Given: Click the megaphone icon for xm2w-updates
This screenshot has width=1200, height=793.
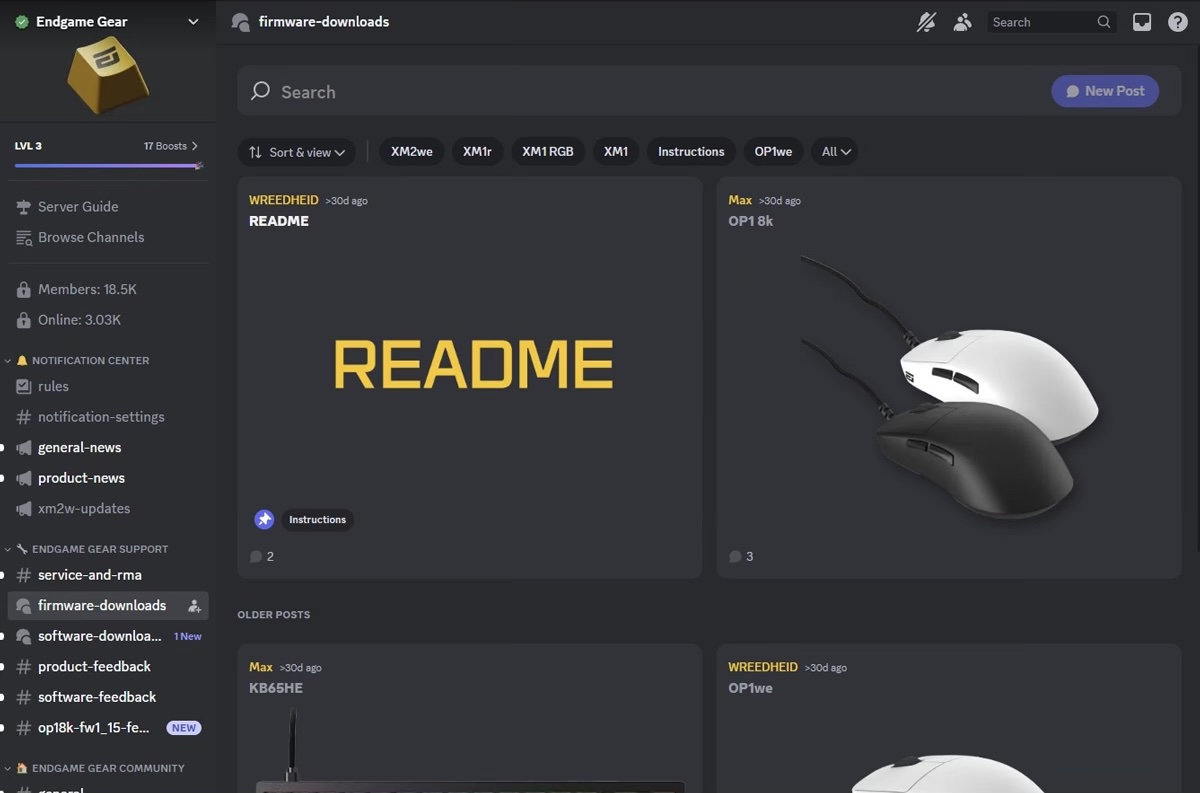Looking at the screenshot, I should [x=24, y=508].
